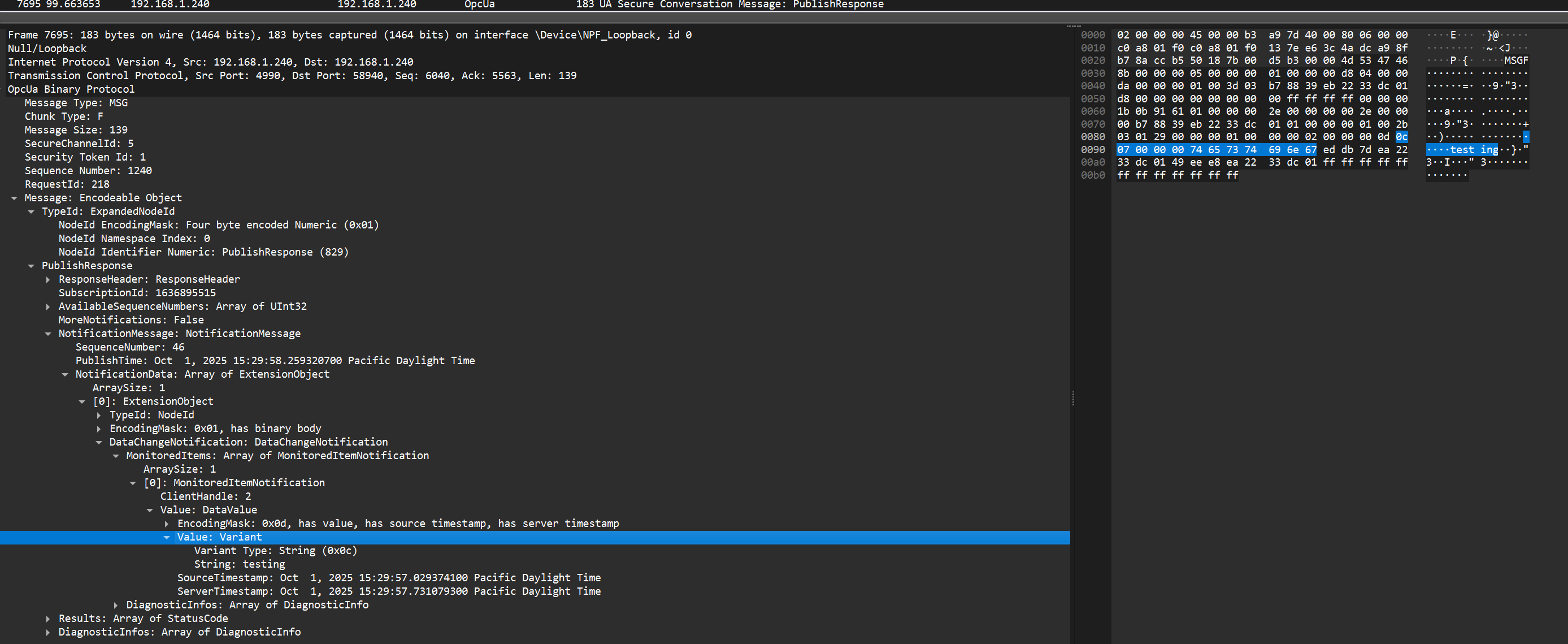
Task: Collapse the DataChangeNotification node
Action: click(x=99, y=442)
